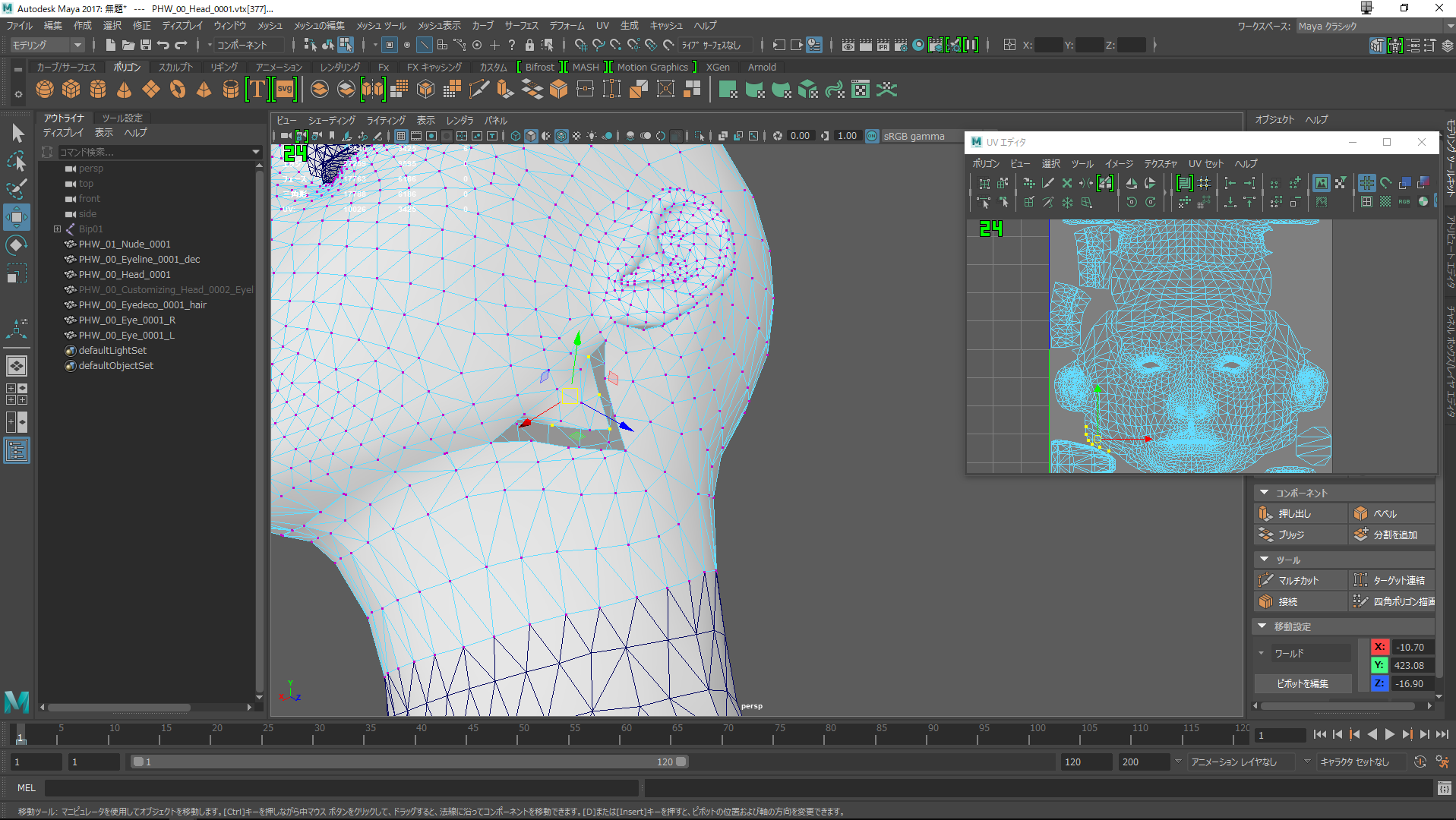Switch to the スカルプト shelf tab
This screenshot has width=1456, height=820.
(x=175, y=68)
